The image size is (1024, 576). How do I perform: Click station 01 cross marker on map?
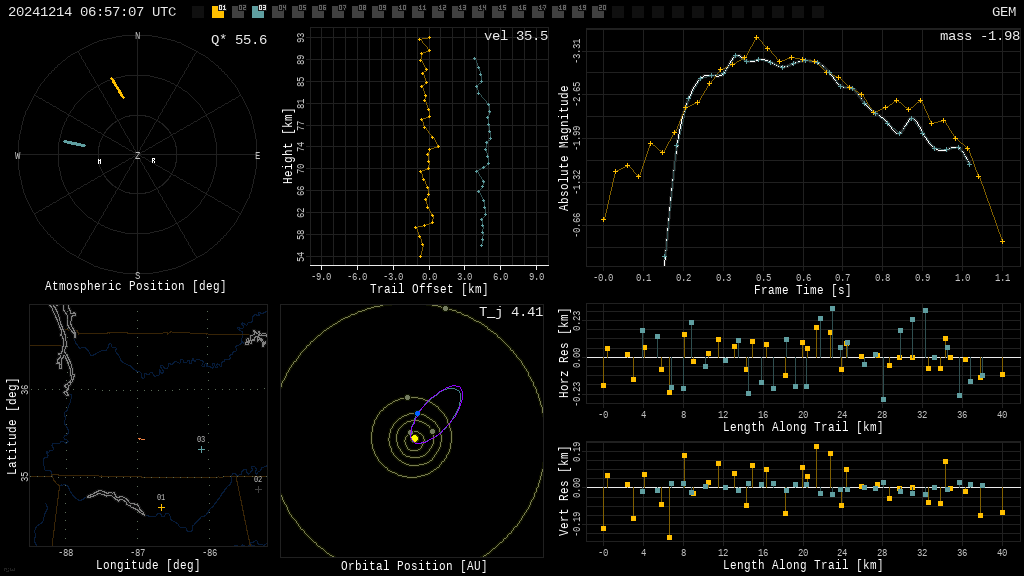161,507
